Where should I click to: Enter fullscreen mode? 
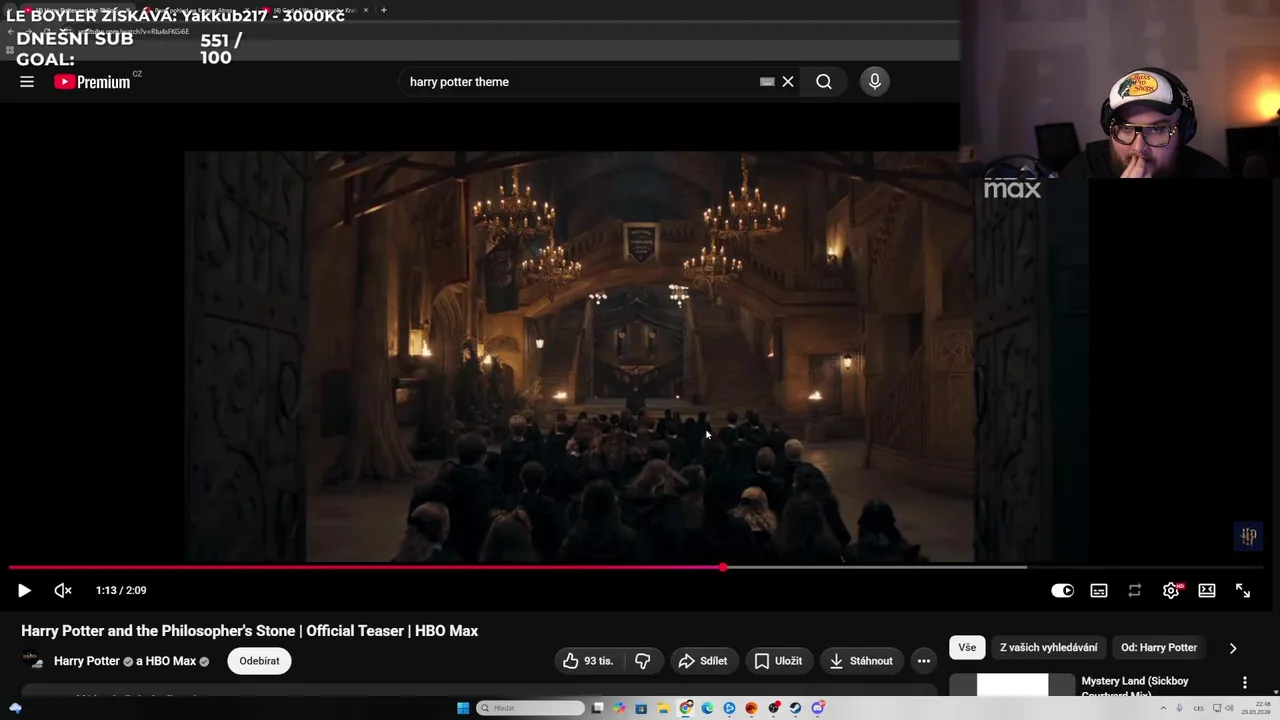[1243, 591]
